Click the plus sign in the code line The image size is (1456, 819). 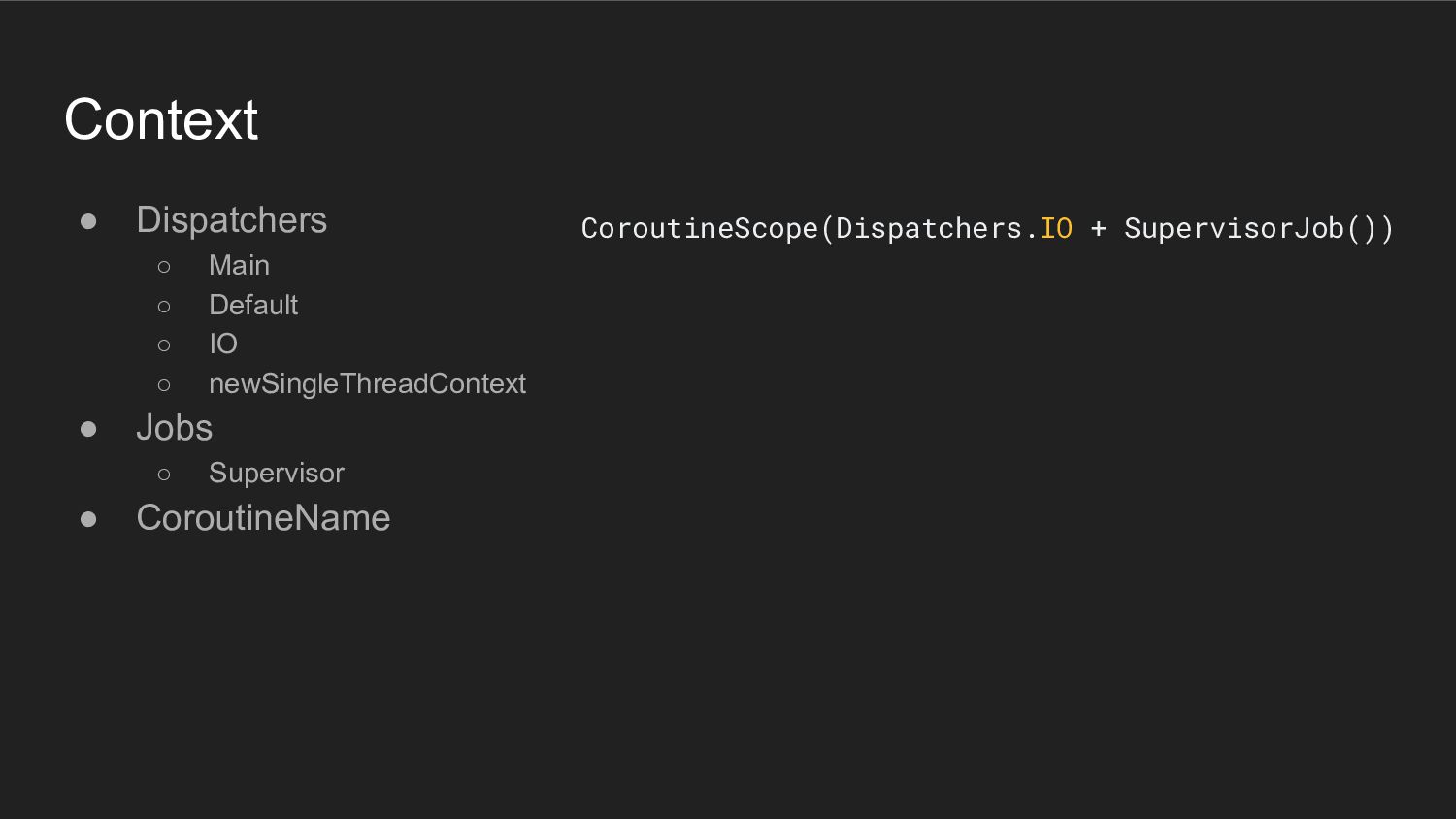point(1098,229)
